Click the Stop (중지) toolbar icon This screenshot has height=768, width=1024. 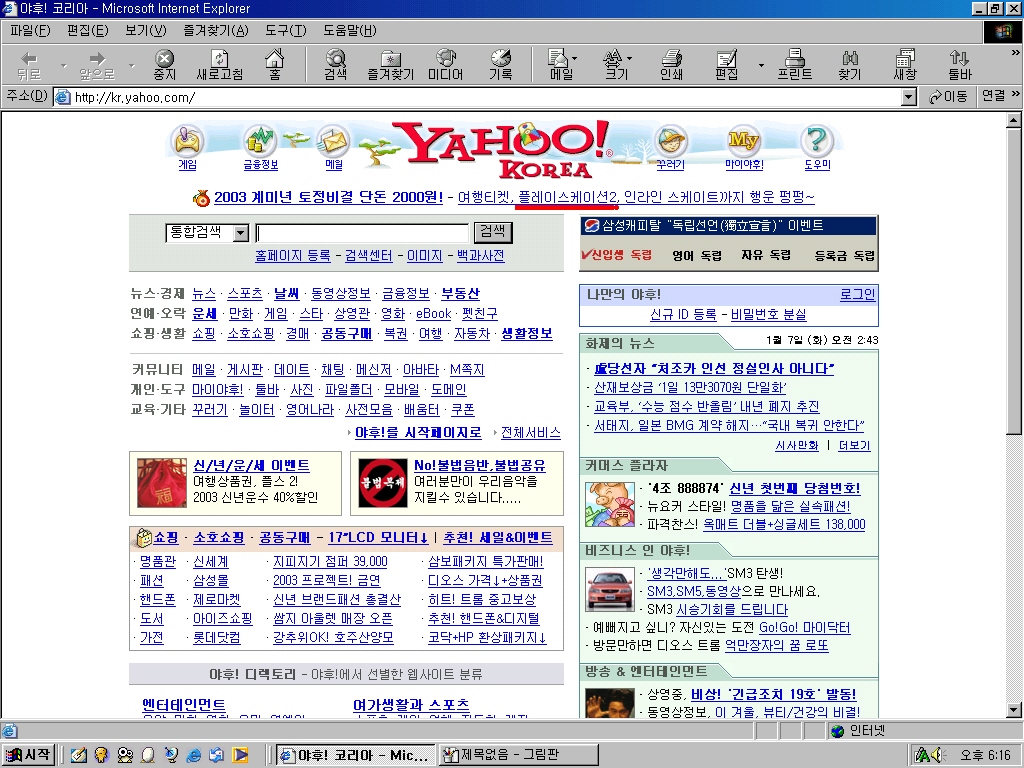coord(164,65)
